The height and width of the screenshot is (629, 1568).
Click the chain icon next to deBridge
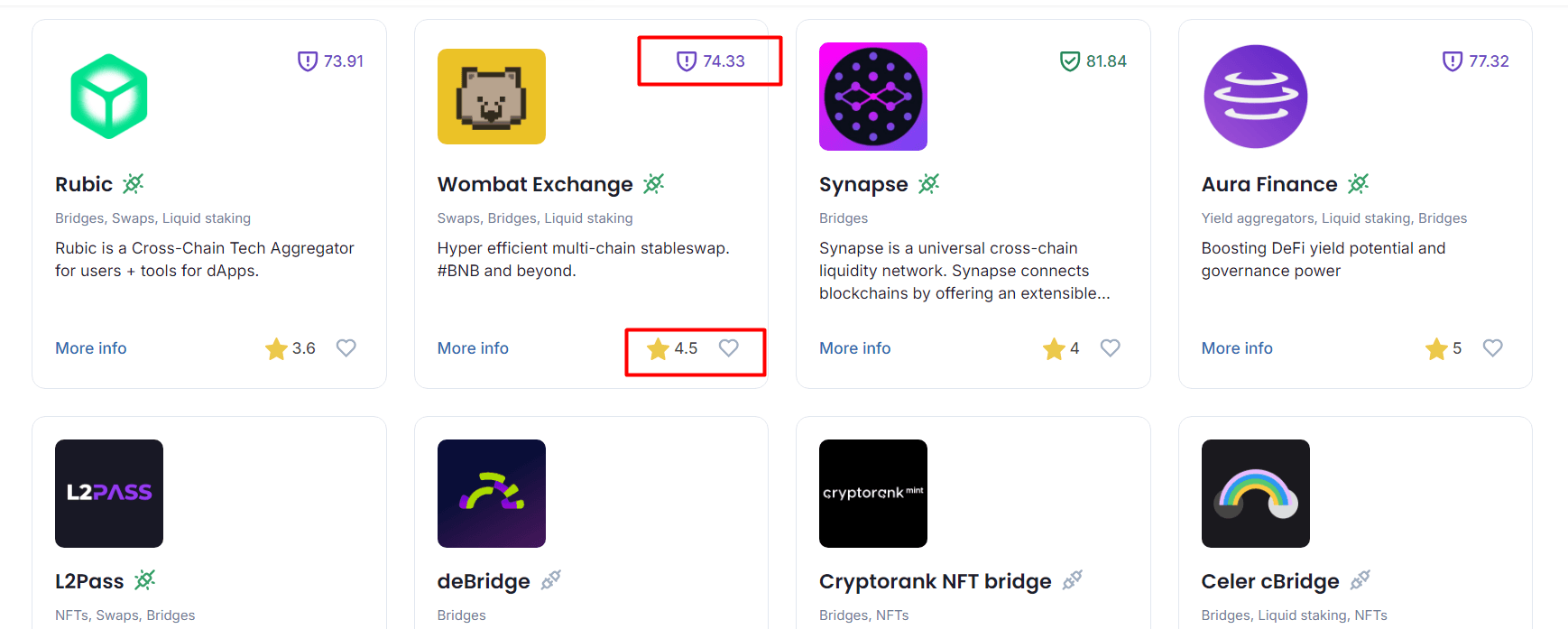(x=550, y=580)
